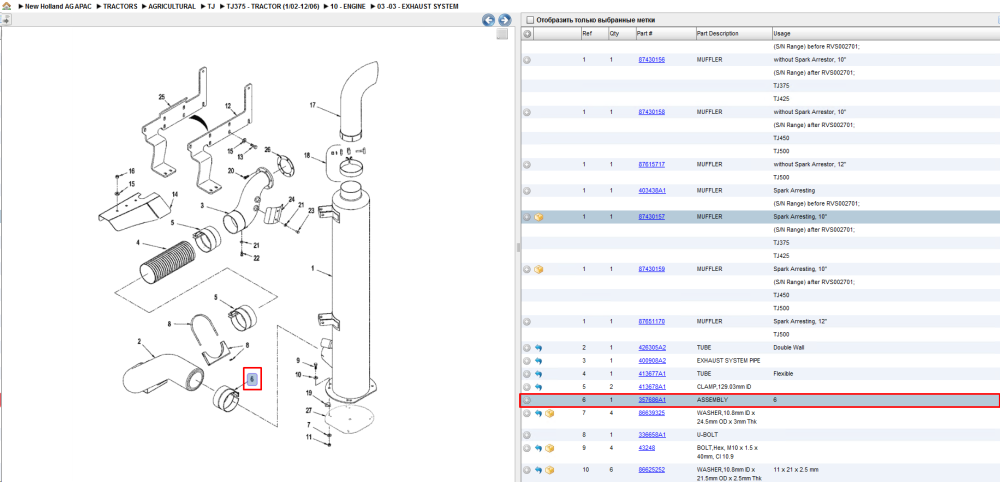
Task: Sort by the 'Ref' column header
Action: click(x=586, y=33)
